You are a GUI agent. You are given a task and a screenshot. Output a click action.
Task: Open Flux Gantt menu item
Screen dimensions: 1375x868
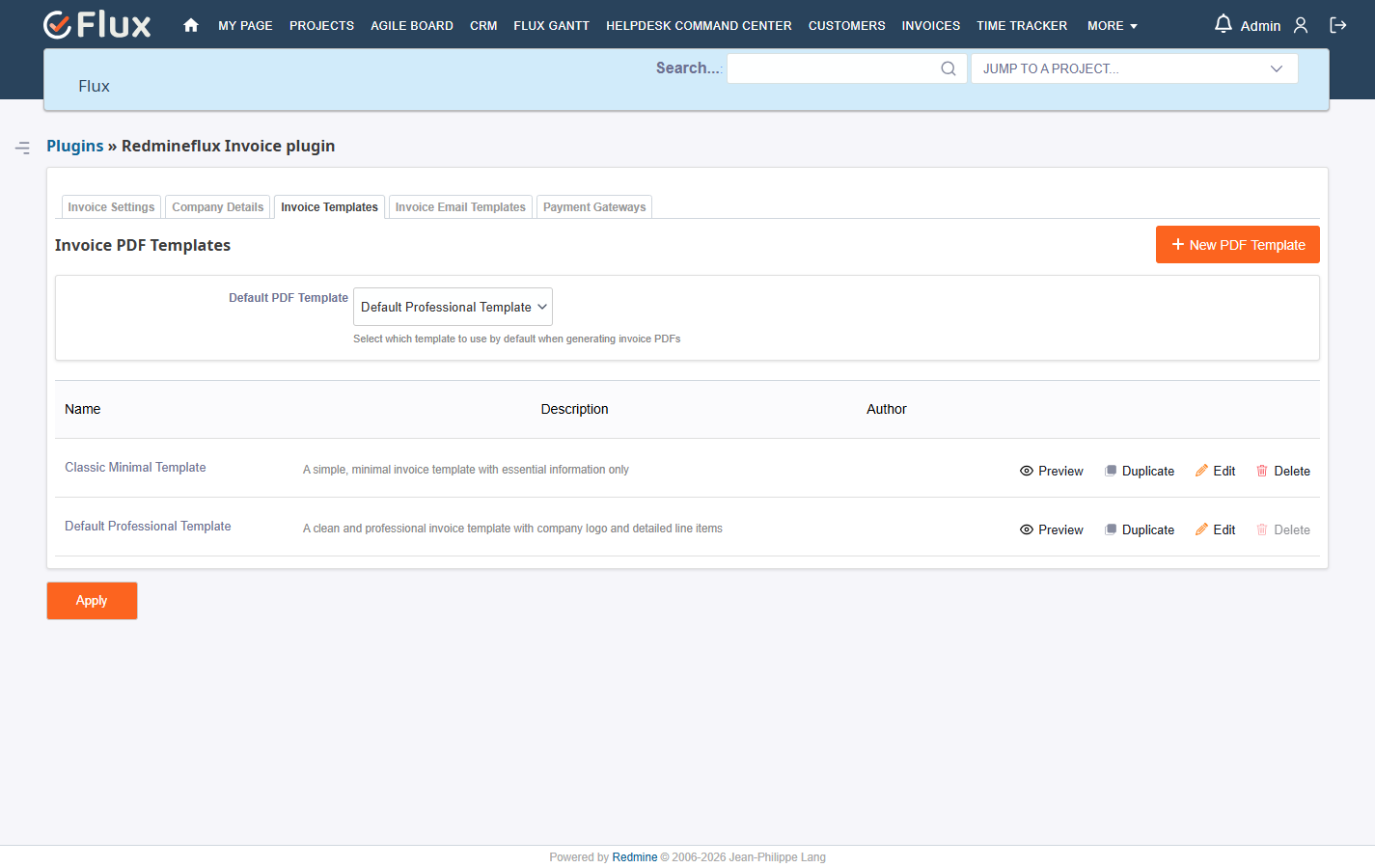[551, 26]
